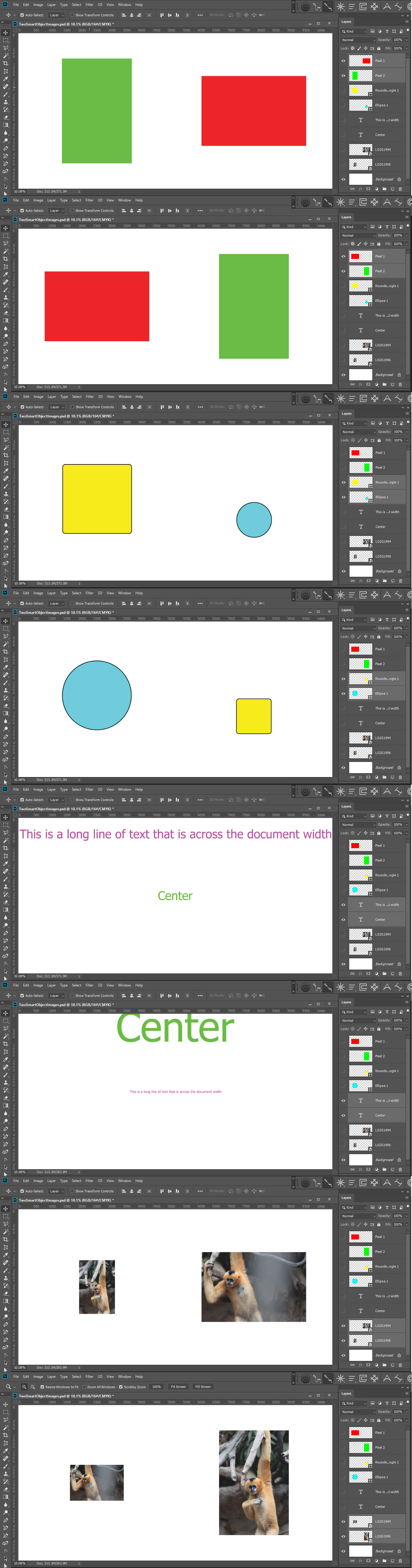Select Zoom Out icon in Zoom options bar
412x1568 pixels.
(33, 1387)
